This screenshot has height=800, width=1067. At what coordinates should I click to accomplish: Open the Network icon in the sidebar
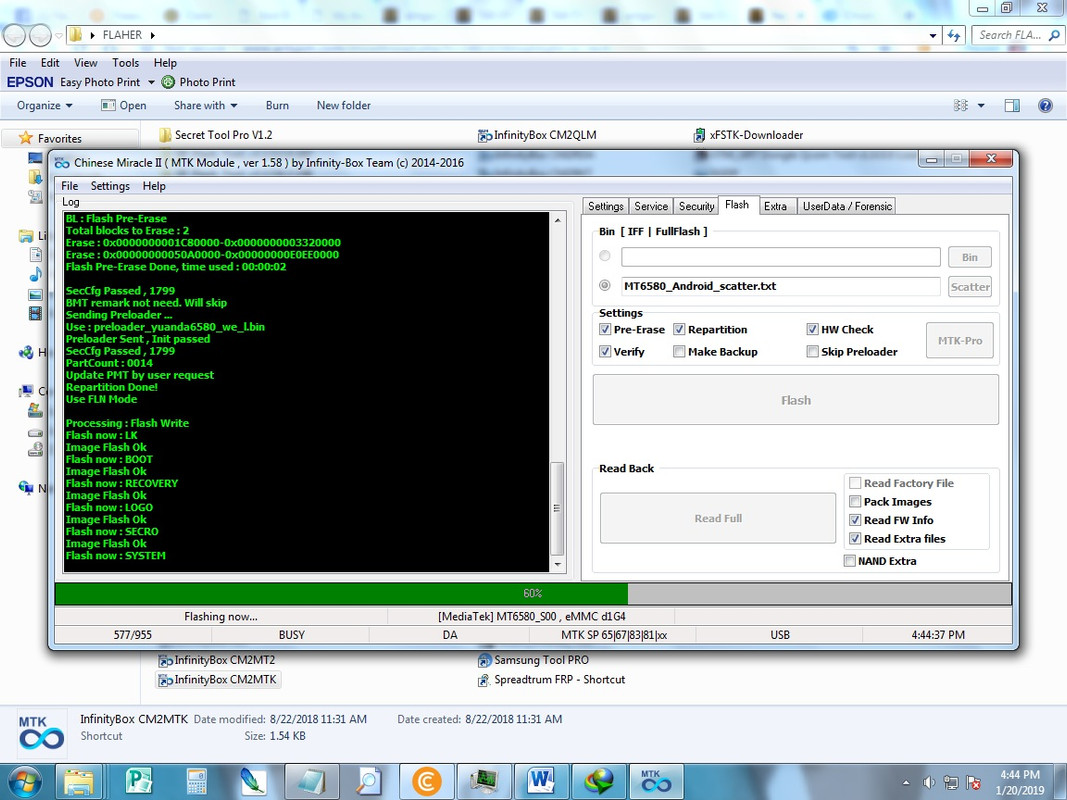(x=26, y=488)
